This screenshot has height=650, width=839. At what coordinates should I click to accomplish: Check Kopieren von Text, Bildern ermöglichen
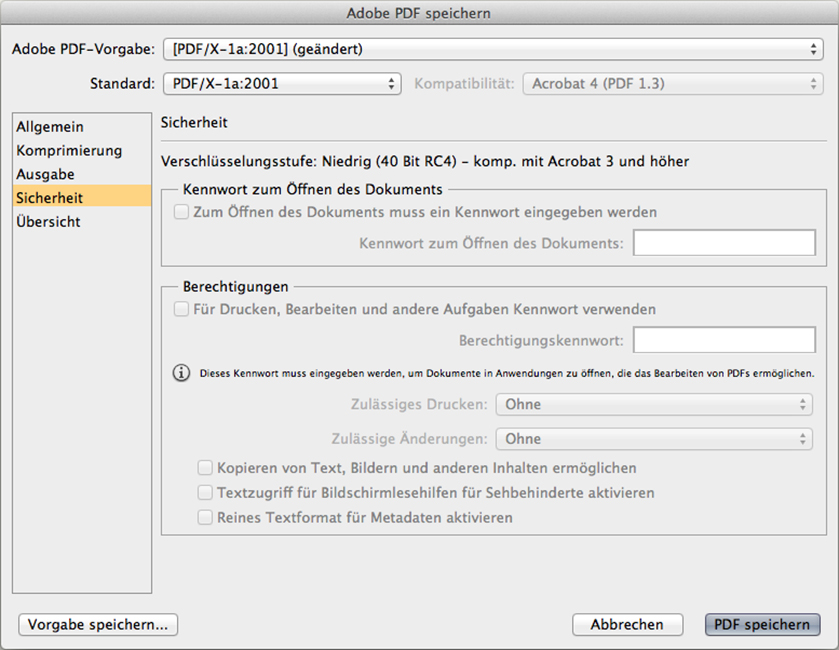click(x=205, y=468)
